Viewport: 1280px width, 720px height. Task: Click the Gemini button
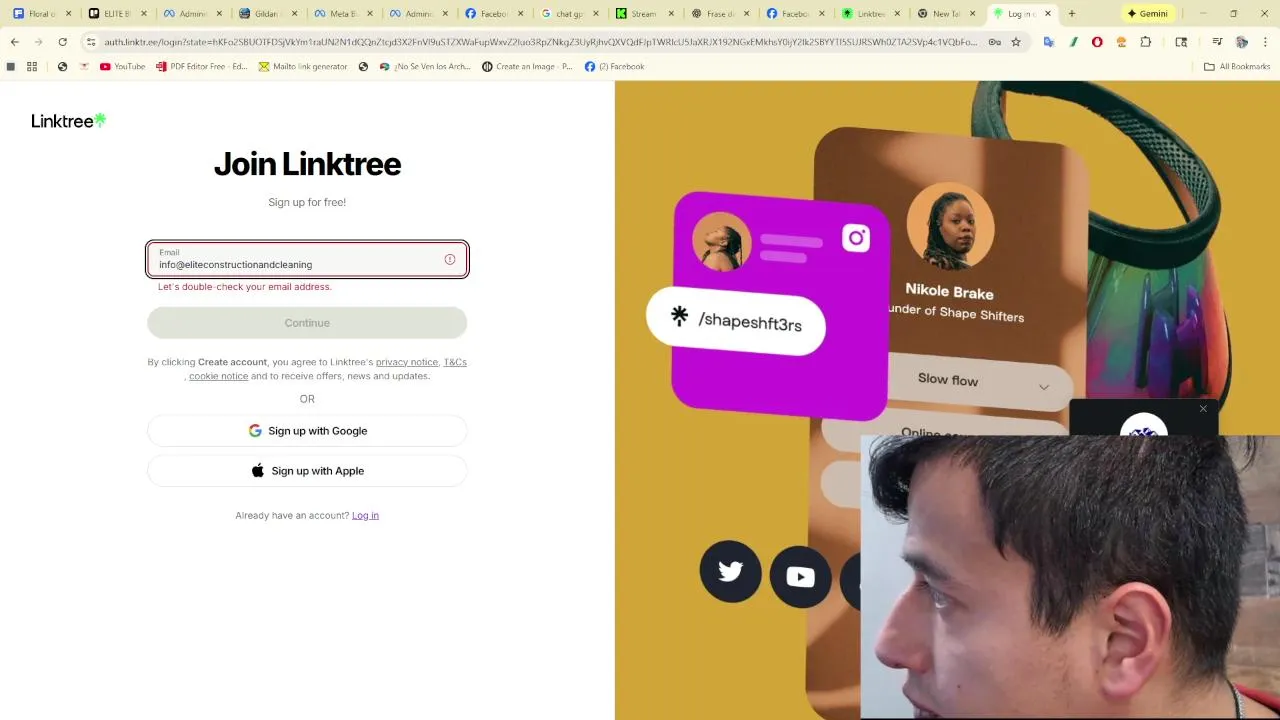pyautogui.click(x=1148, y=14)
